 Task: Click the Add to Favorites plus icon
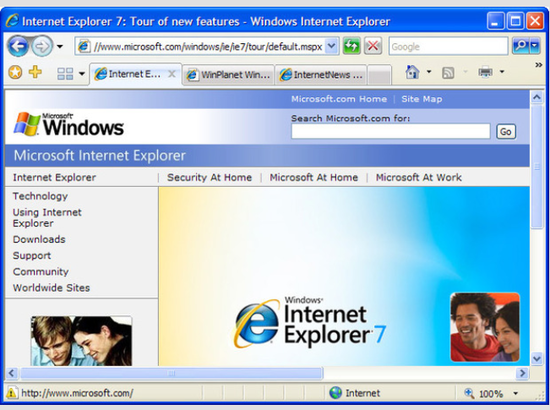pyautogui.click(x=35, y=72)
